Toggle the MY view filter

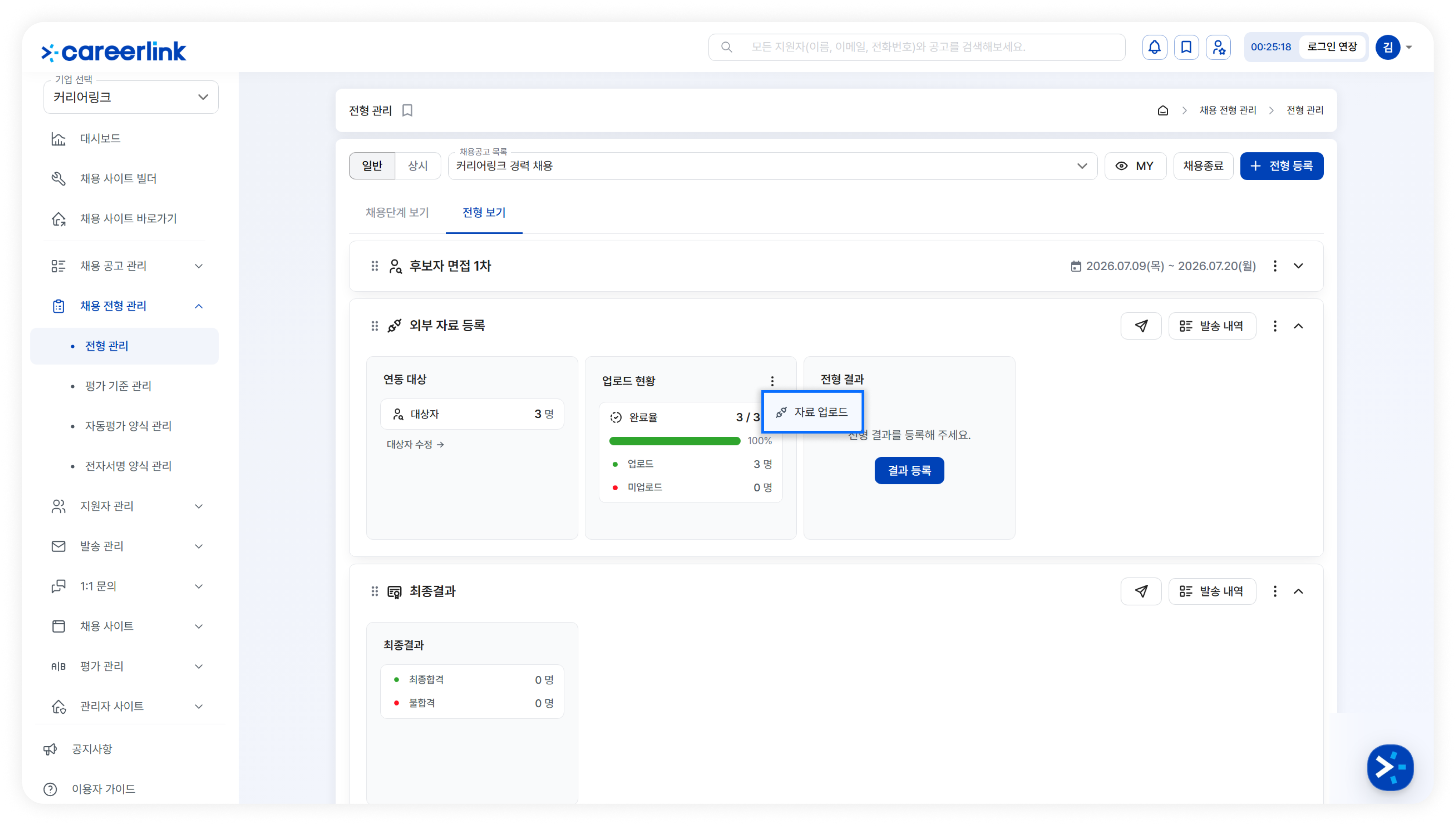coord(1135,166)
